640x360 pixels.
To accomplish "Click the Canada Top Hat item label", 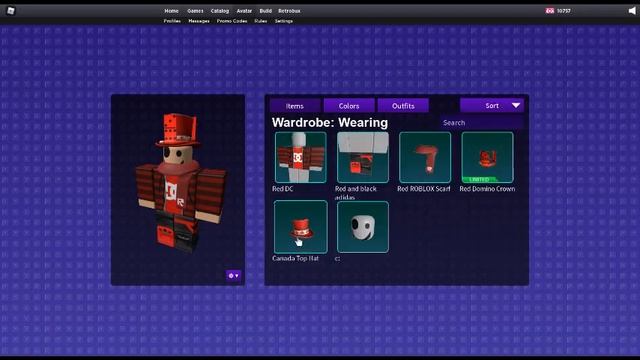I will tap(295, 258).
